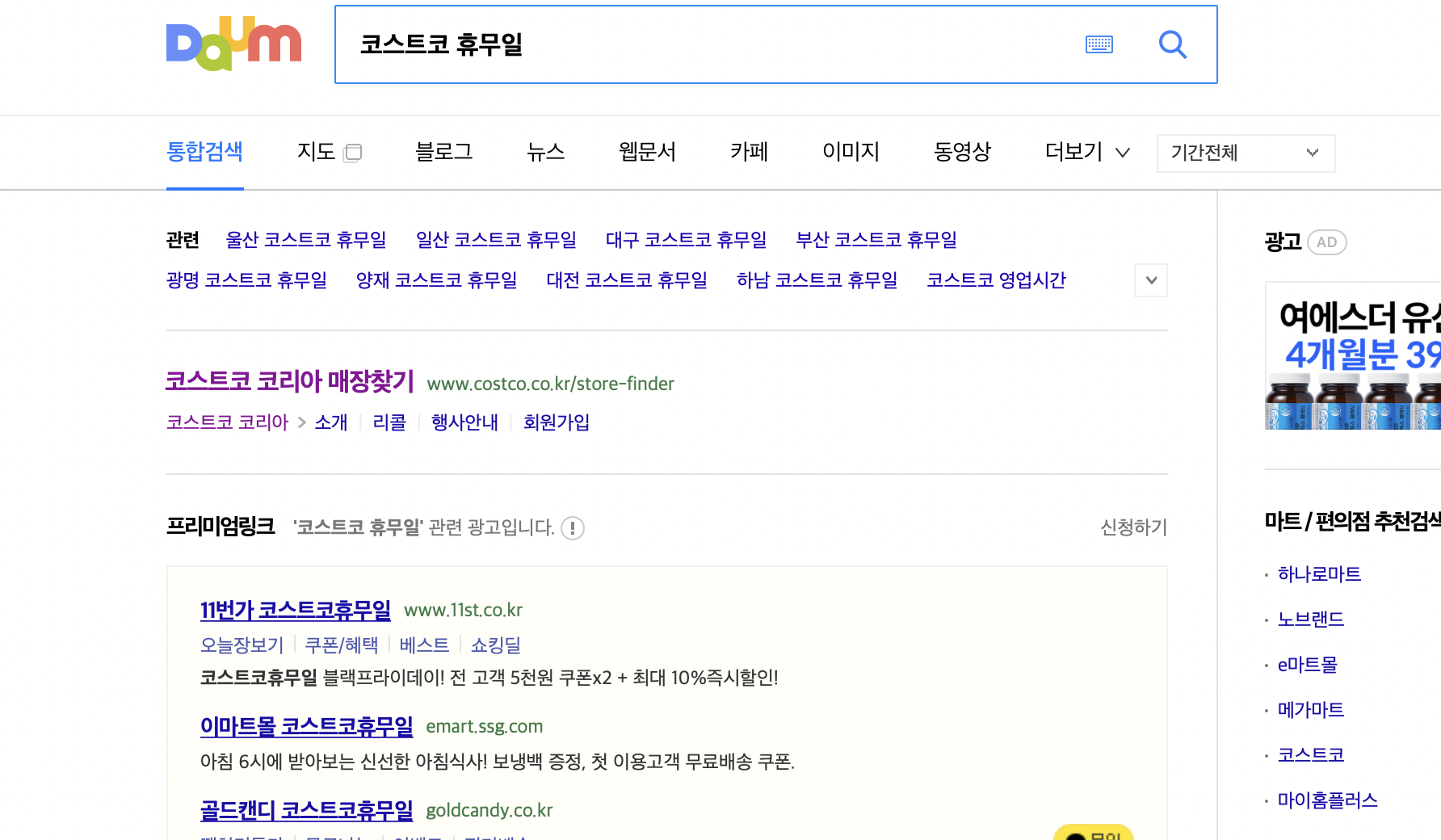Open recommended search e마트몰

pyautogui.click(x=1307, y=665)
